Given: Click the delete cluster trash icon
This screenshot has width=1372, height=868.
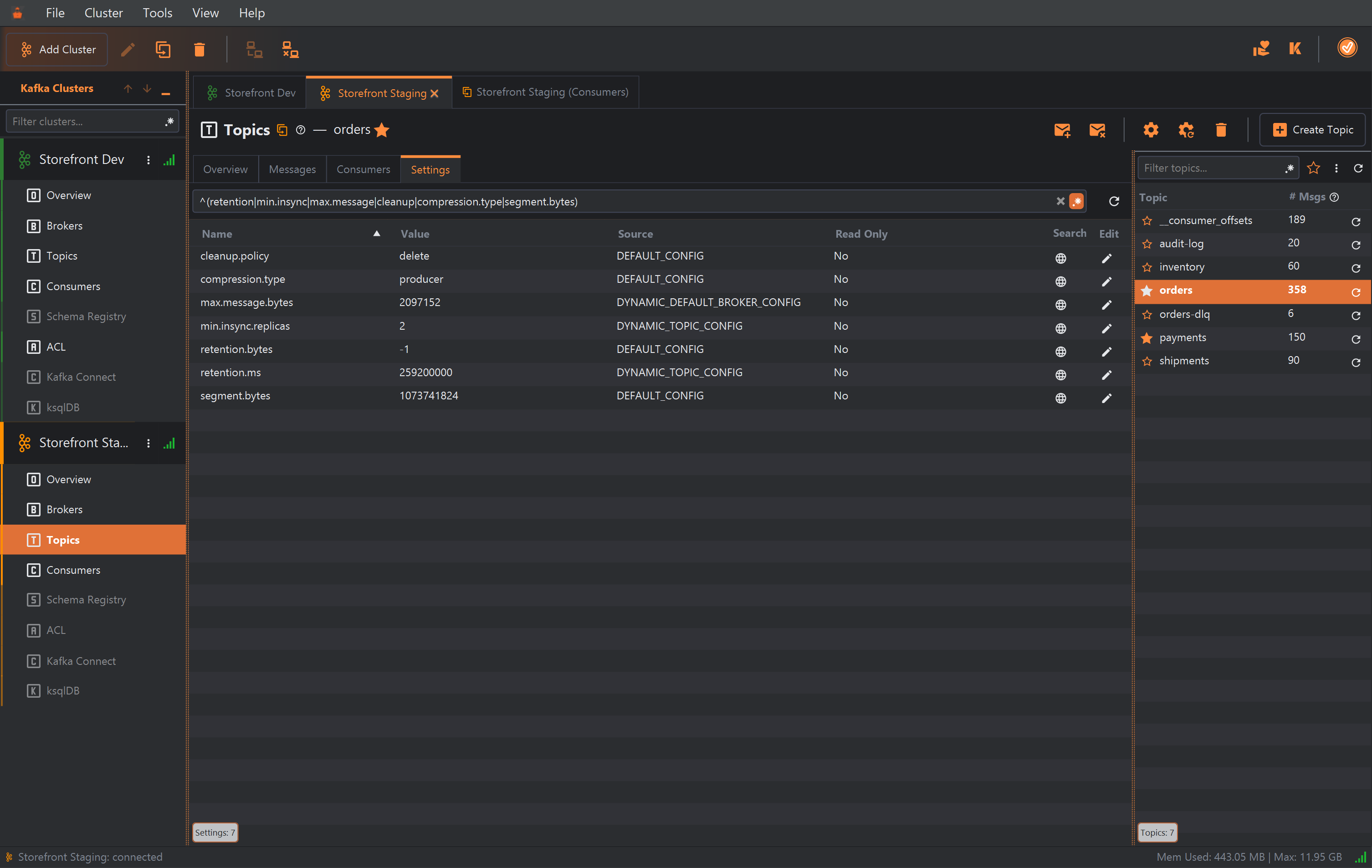Looking at the screenshot, I should tap(200, 50).
